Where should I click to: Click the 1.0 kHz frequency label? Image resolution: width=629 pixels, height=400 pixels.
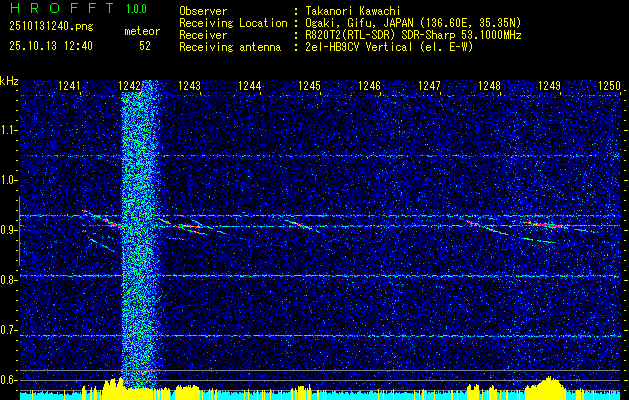click(8, 181)
